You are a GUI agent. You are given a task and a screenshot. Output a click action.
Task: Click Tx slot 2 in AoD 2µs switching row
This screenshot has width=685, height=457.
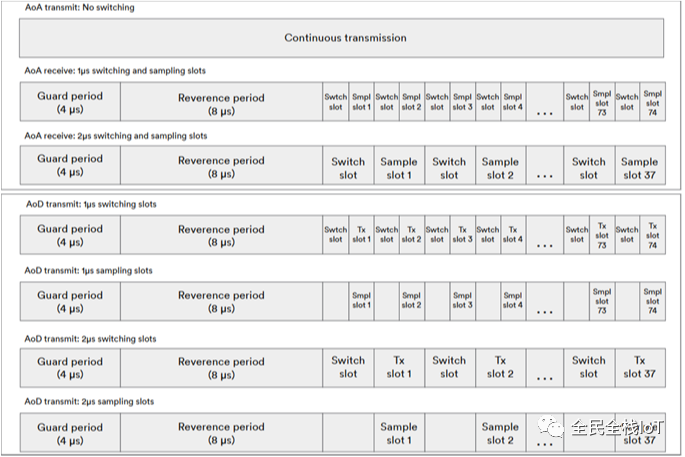point(499,367)
